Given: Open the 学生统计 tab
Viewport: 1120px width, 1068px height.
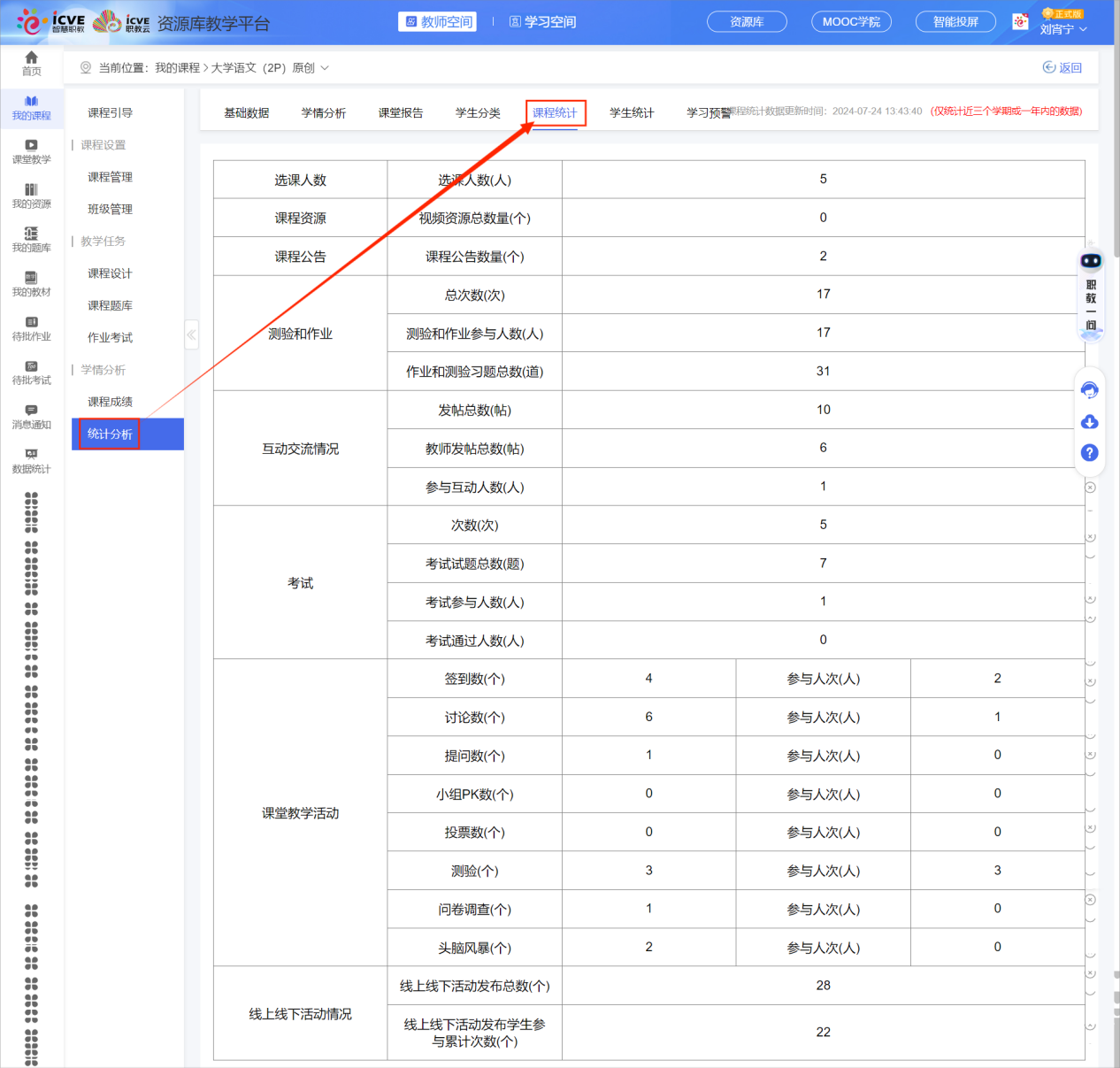Looking at the screenshot, I should pos(632,113).
